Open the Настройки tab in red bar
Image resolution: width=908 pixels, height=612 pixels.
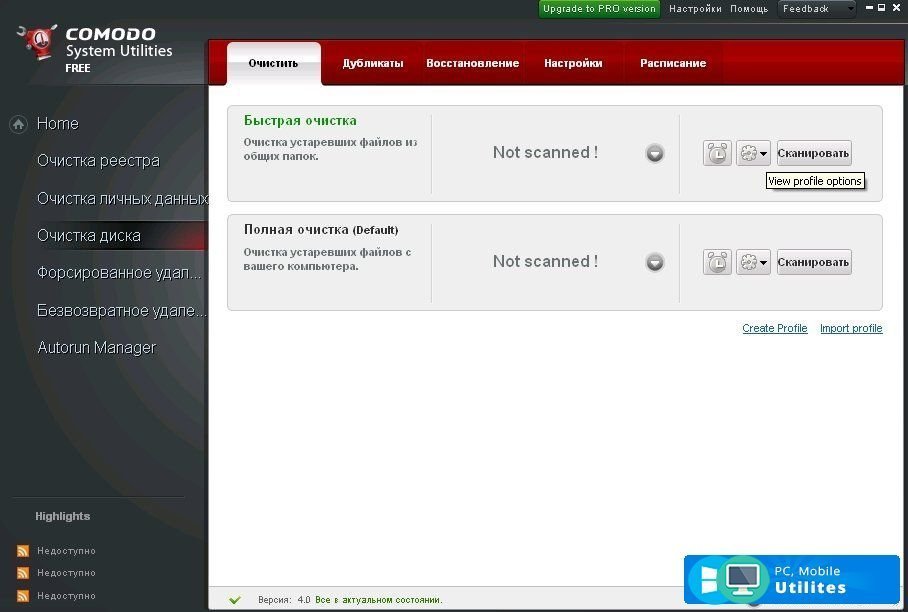(x=573, y=63)
